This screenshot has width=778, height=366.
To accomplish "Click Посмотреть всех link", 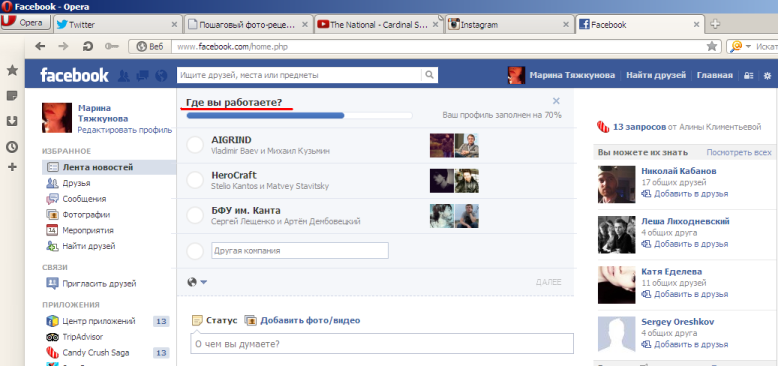I will pyautogui.click(x=739, y=152).
